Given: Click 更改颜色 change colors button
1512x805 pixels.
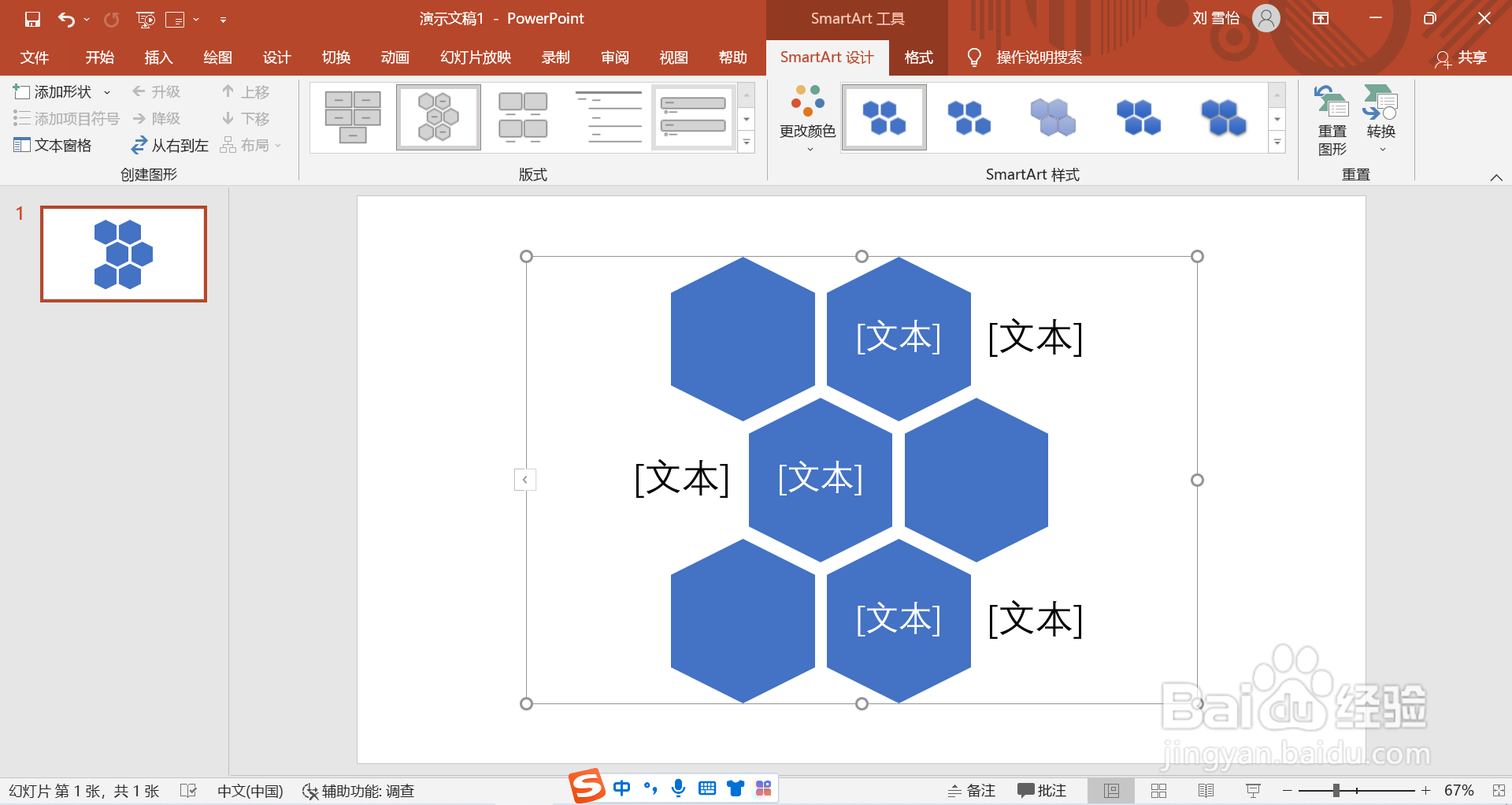Looking at the screenshot, I should coord(807,118).
